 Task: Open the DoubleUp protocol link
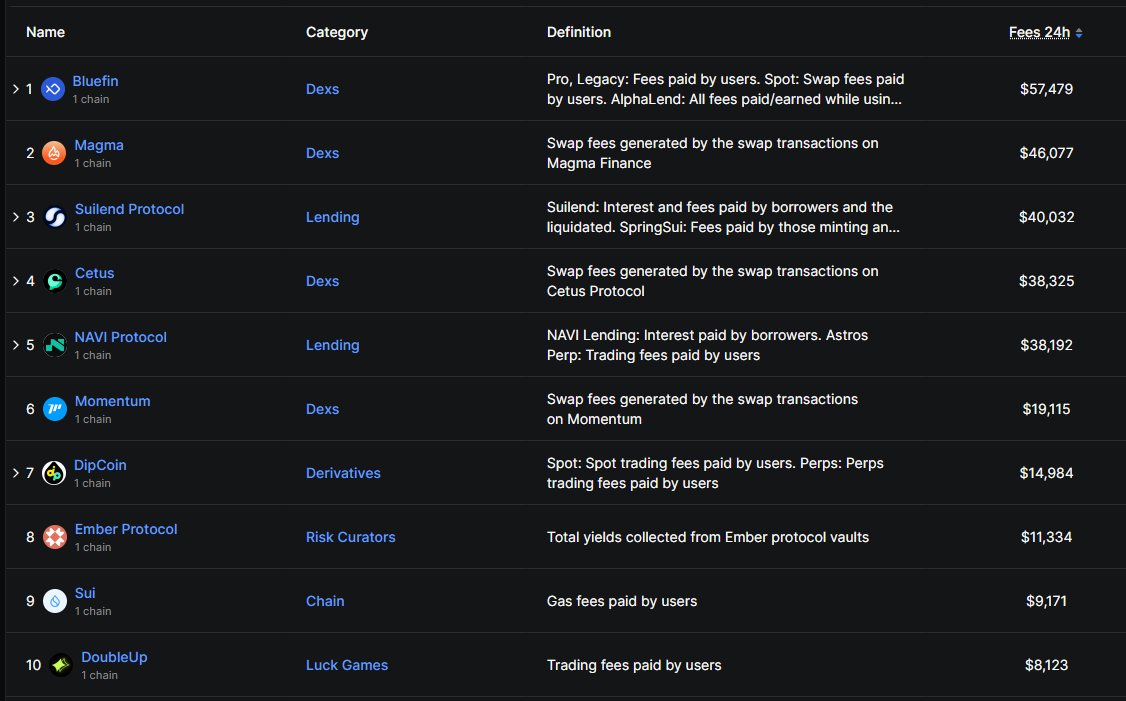click(x=114, y=656)
